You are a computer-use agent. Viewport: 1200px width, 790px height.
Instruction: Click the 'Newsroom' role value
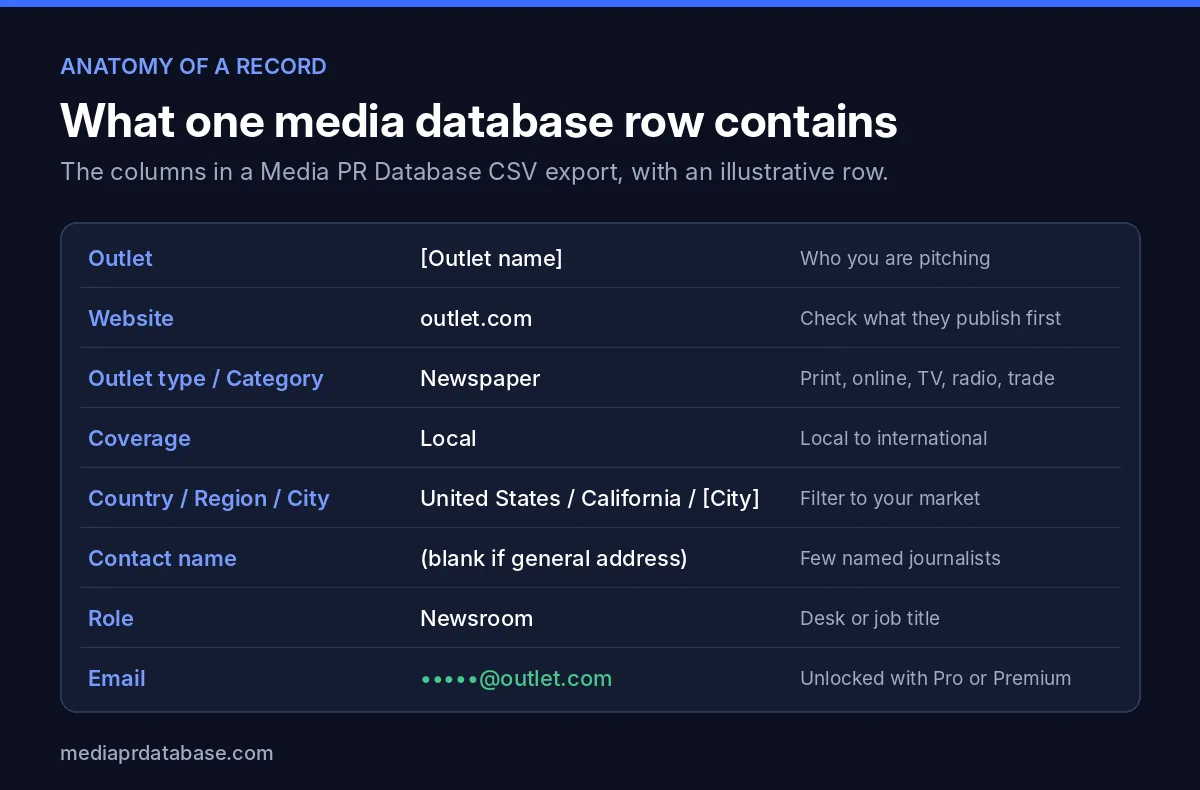click(476, 618)
